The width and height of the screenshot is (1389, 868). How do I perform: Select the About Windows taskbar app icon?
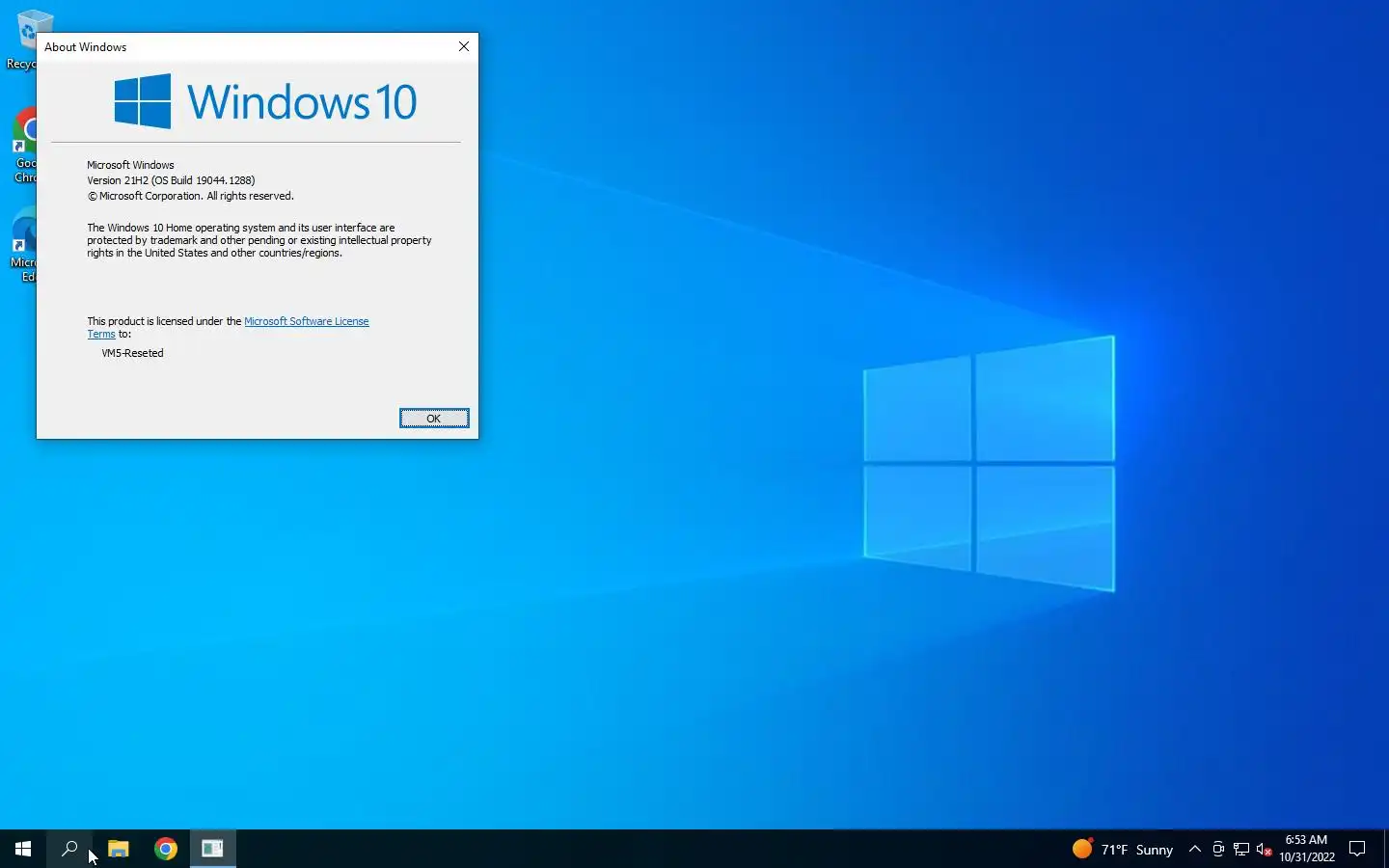pyautogui.click(x=213, y=849)
